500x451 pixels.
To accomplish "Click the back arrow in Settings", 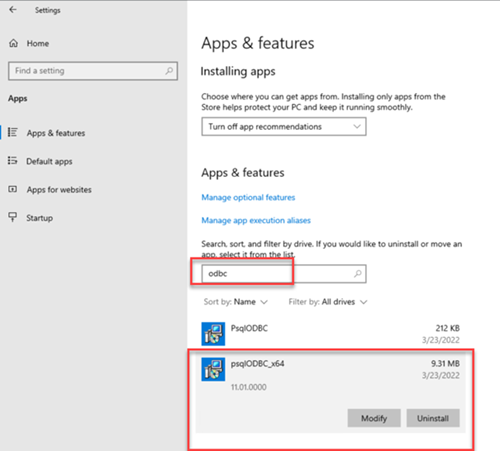I will (x=13, y=10).
